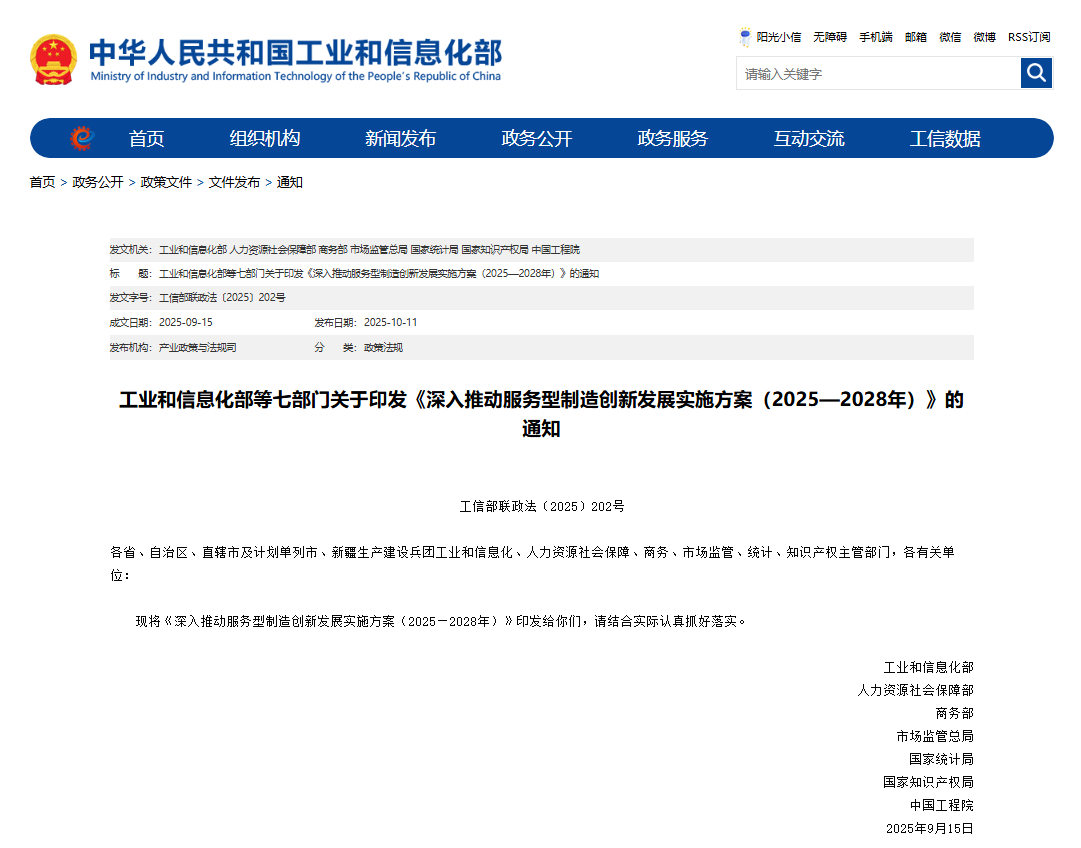1081x848 pixels.
Task: Open the 邮箱 mail link in the top bar
Action: pyautogui.click(x=915, y=37)
